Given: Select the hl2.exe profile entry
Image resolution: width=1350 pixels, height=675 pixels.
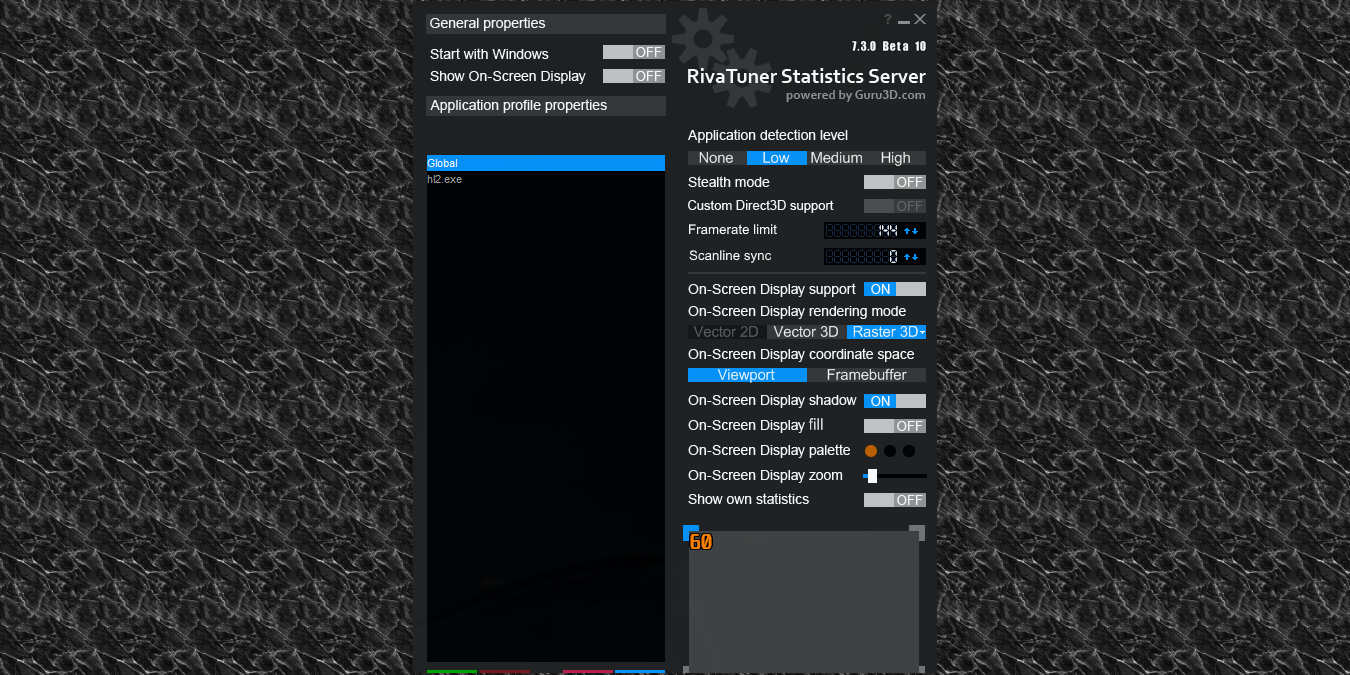Looking at the screenshot, I should [x=445, y=179].
